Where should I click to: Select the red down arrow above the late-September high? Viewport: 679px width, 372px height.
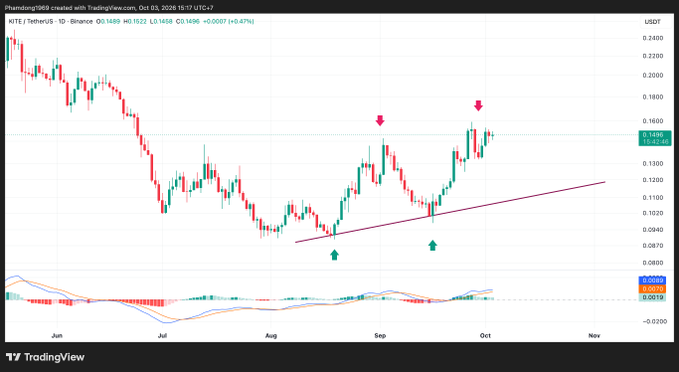pos(478,105)
